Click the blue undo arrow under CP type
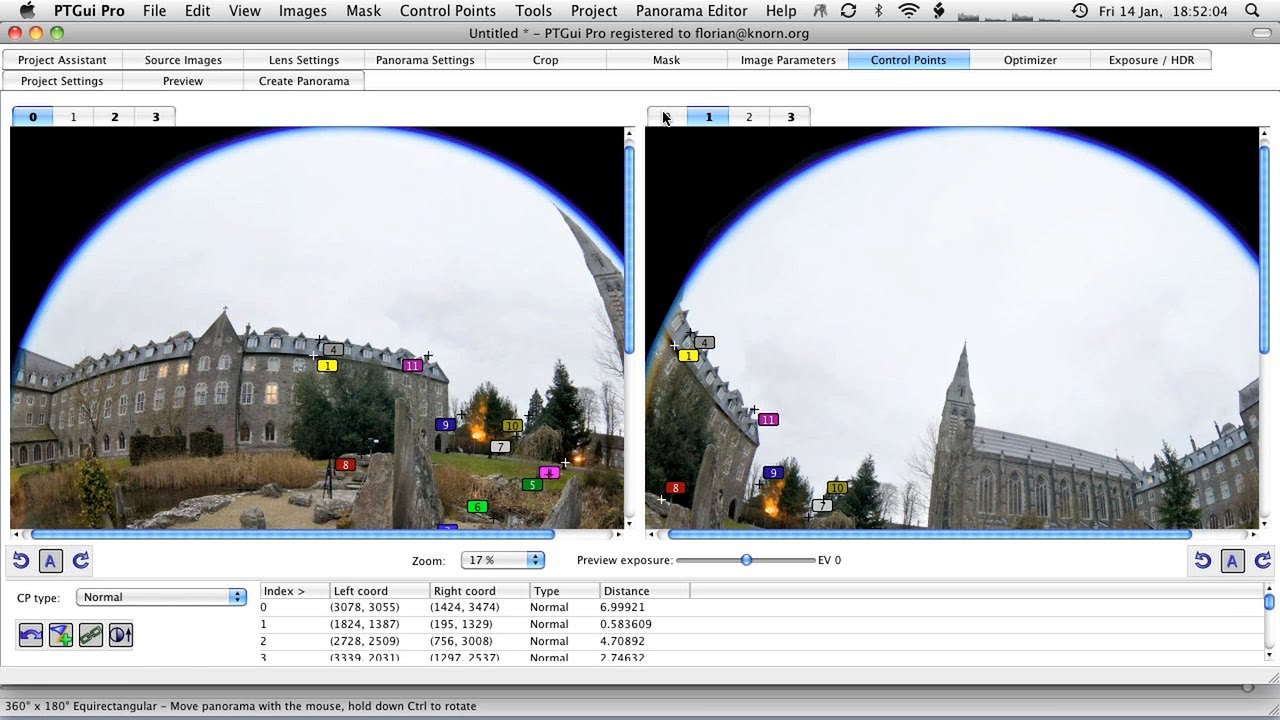This screenshot has width=1280, height=720. (x=30, y=635)
